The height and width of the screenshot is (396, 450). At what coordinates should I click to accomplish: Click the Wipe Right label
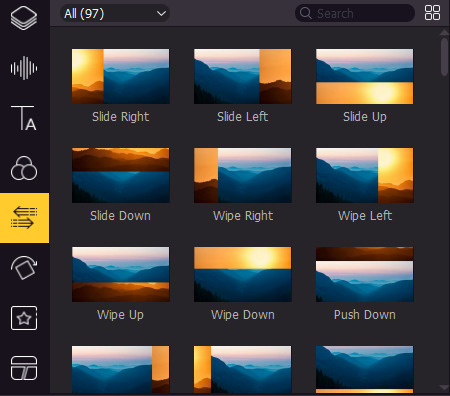pos(243,216)
